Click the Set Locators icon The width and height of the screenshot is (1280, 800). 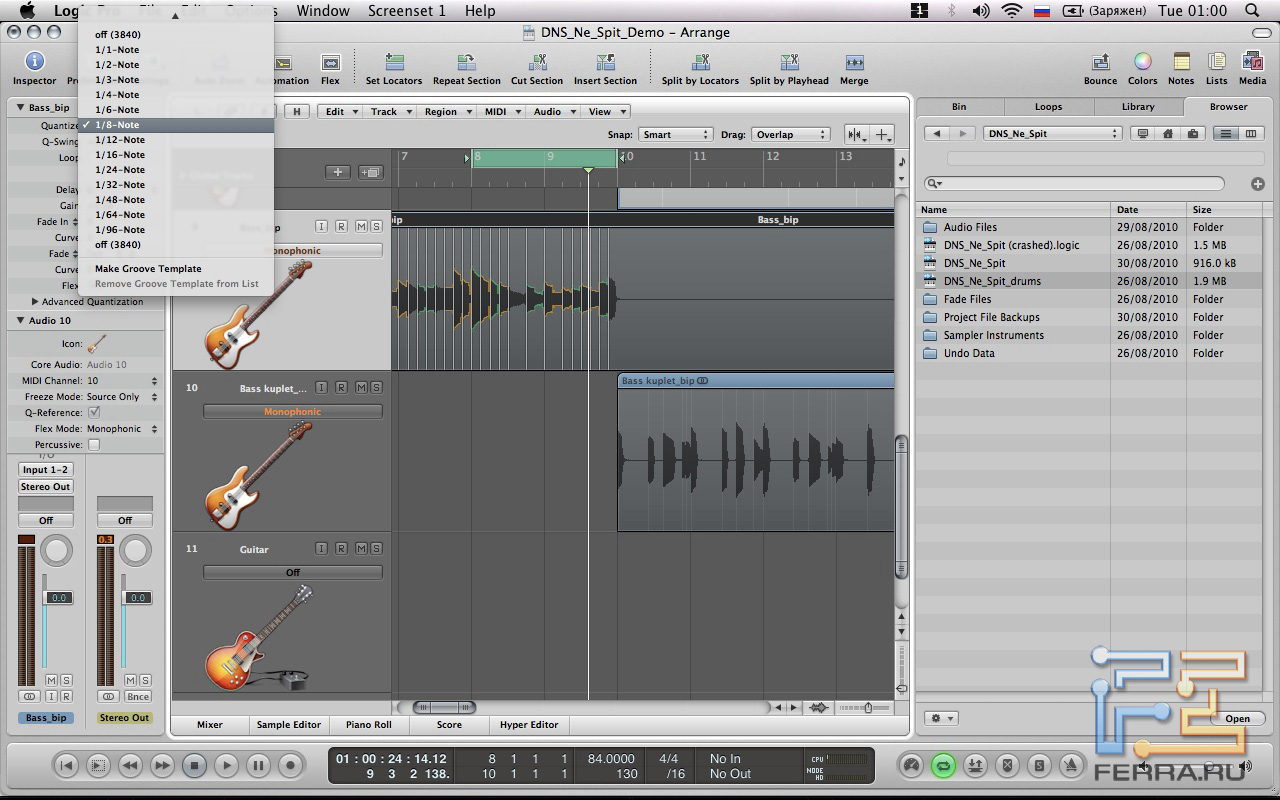coord(394,63)
